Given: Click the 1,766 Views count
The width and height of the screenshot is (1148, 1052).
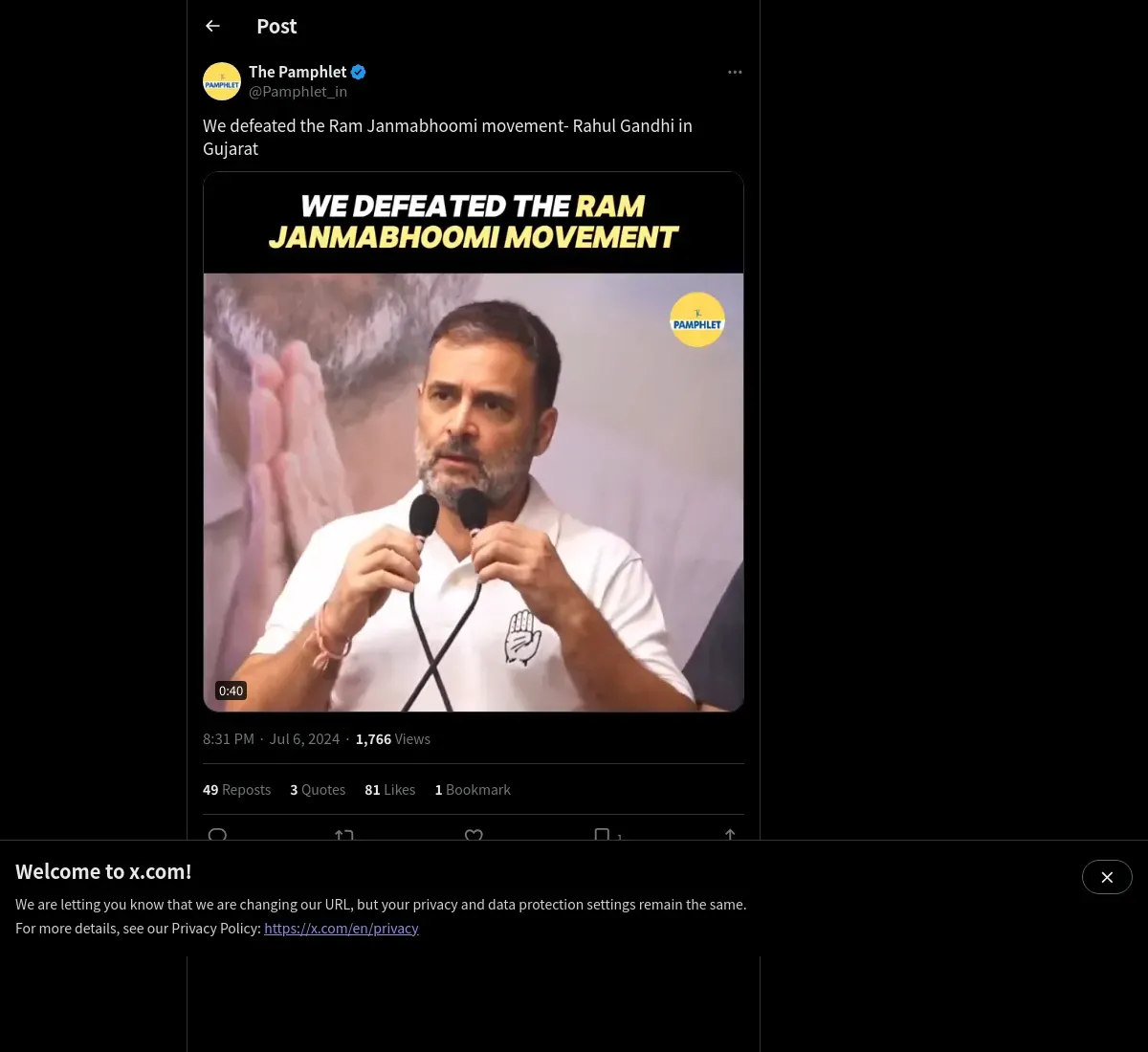Looking at the screenshot, I should 392,739.
